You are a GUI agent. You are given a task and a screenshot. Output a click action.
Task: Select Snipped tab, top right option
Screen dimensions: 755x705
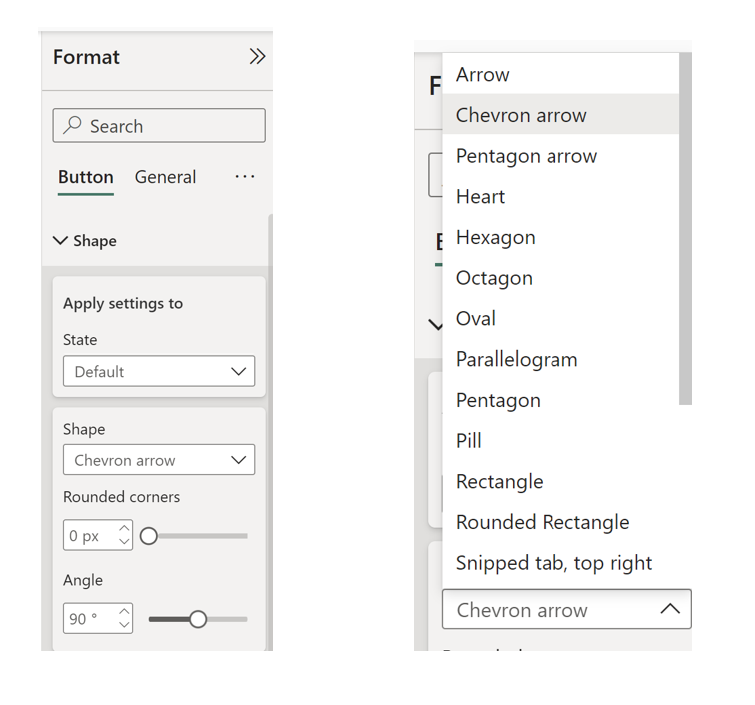[554, 563]
